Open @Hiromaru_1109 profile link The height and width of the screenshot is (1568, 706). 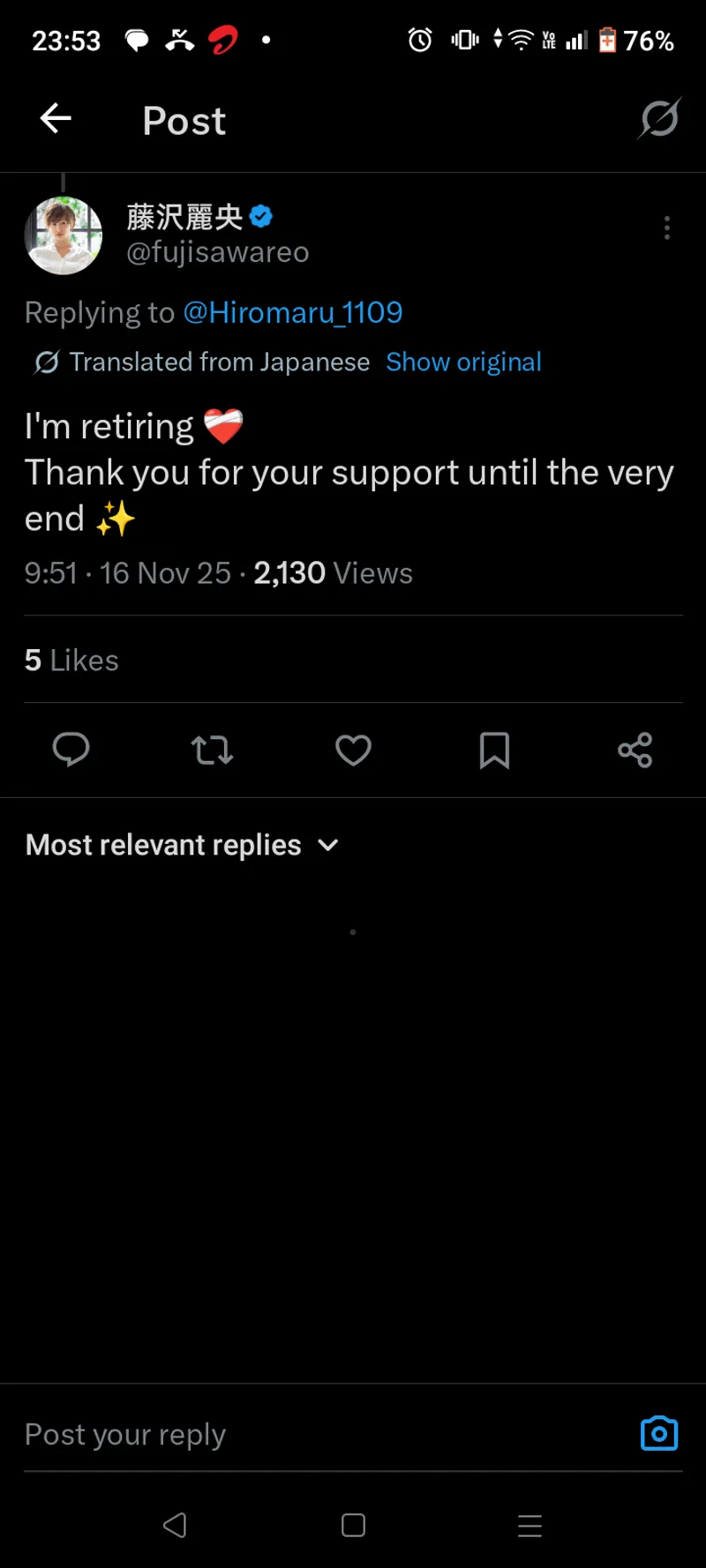point(292,312)
